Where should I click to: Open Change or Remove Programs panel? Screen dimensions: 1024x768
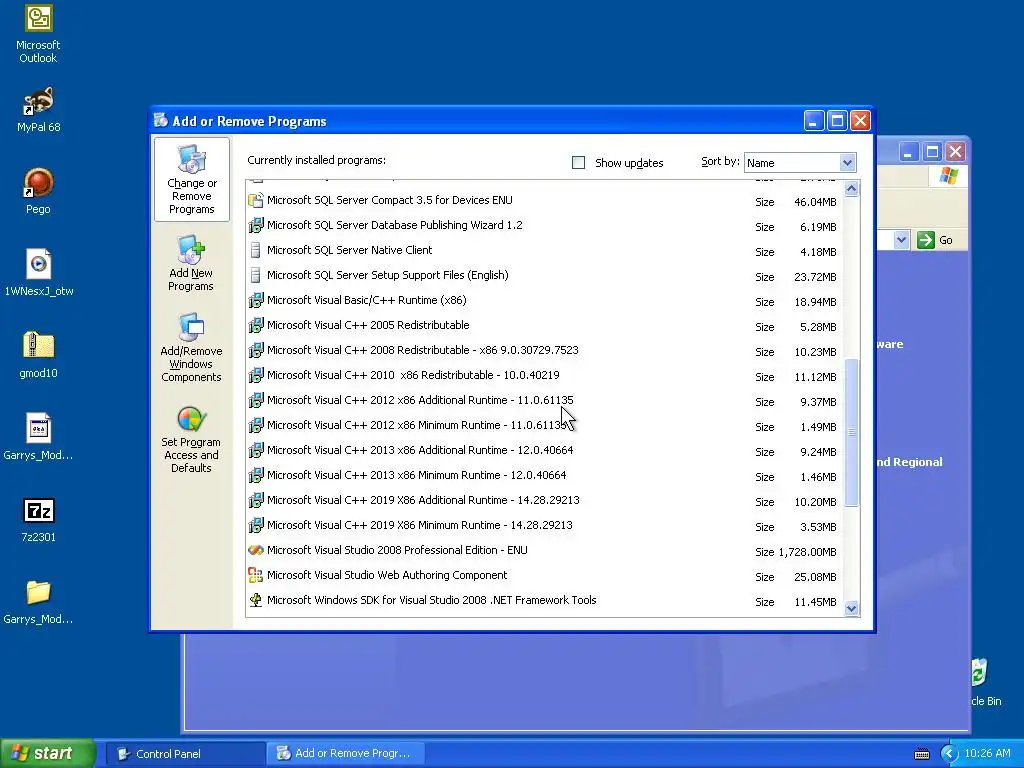pos(191,180)
